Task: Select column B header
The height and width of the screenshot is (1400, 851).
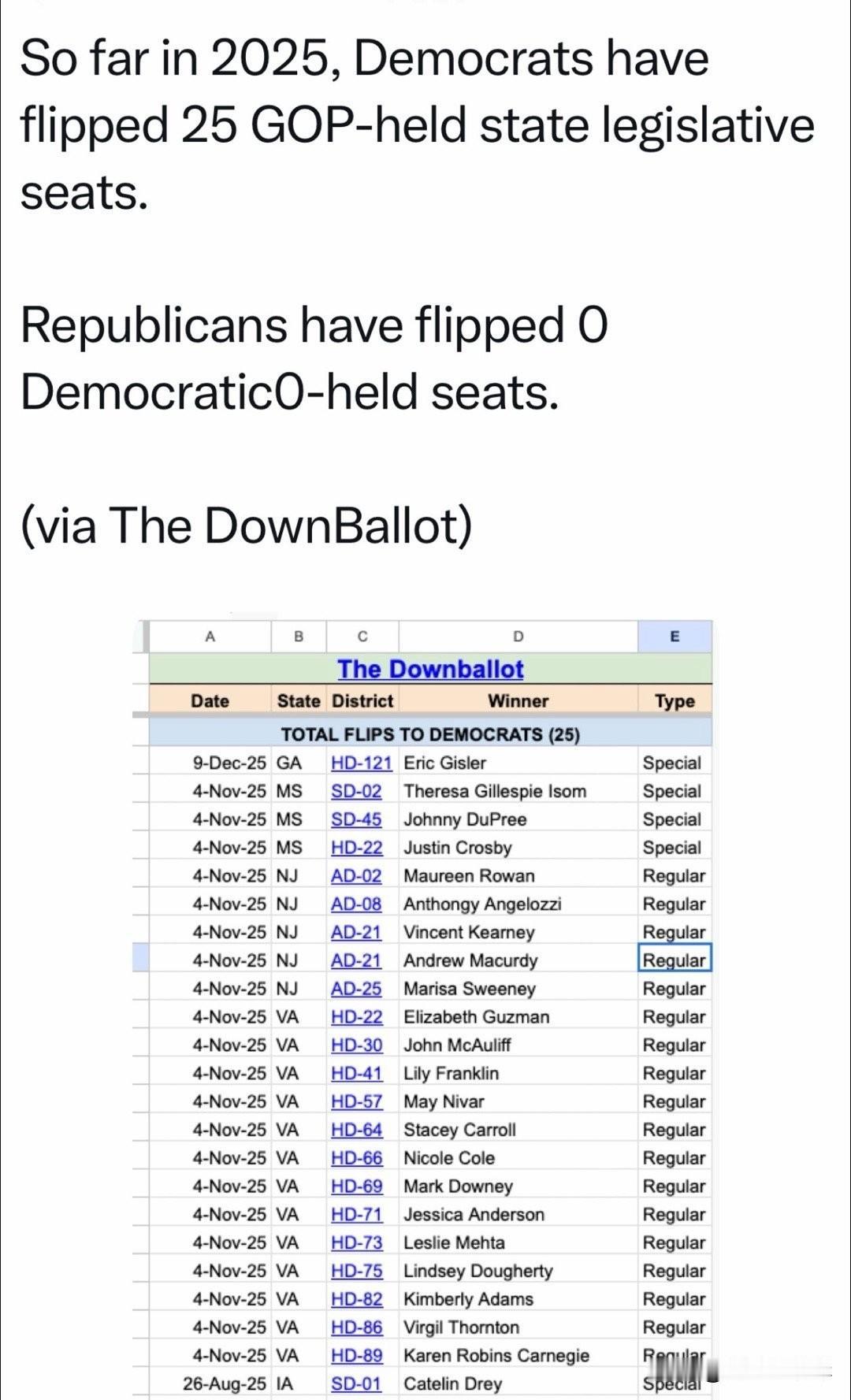Action: point(299,637)
